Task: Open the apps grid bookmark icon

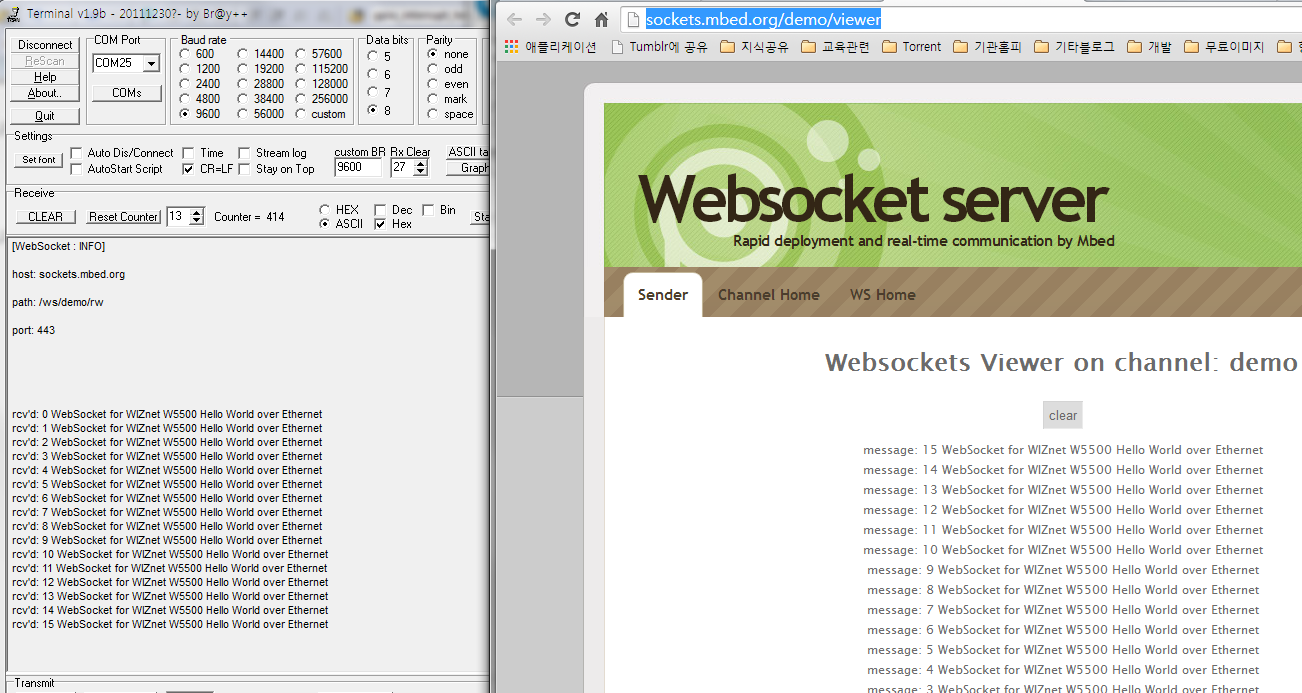Action: [x=512, y=47]
